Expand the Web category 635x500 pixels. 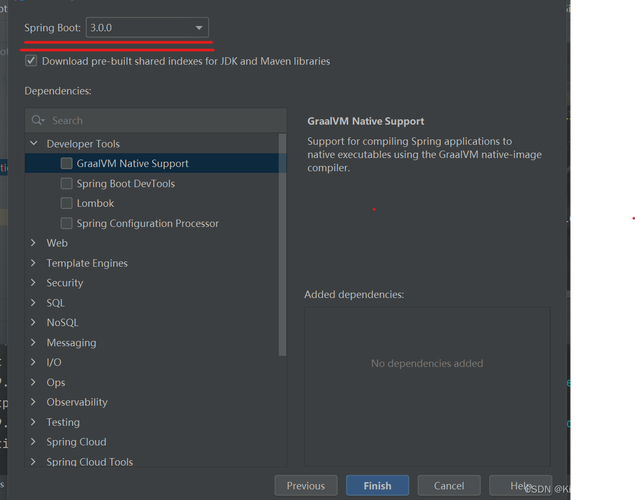(x=34, y=243)
